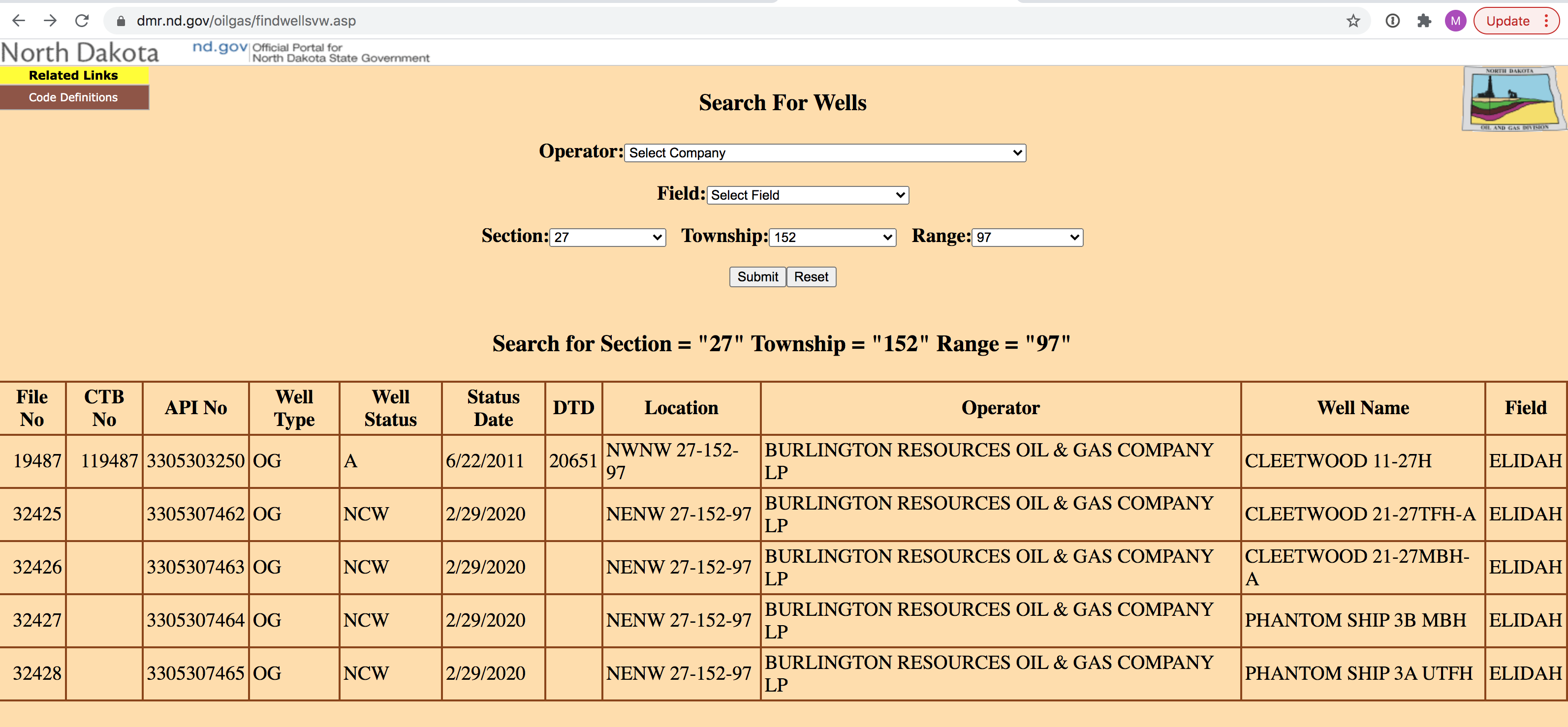
Task: Select File No 32427 cell
Action: (x=32, y=621)
